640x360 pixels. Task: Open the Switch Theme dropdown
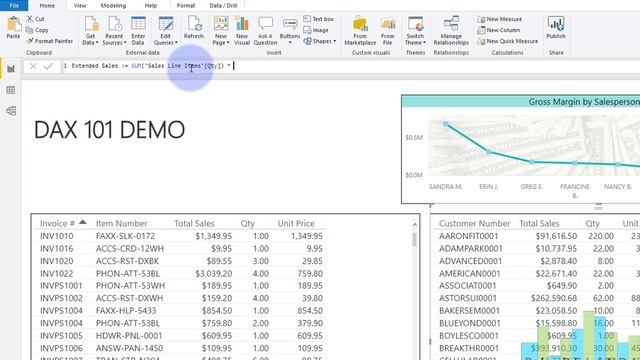click(416, 31)
